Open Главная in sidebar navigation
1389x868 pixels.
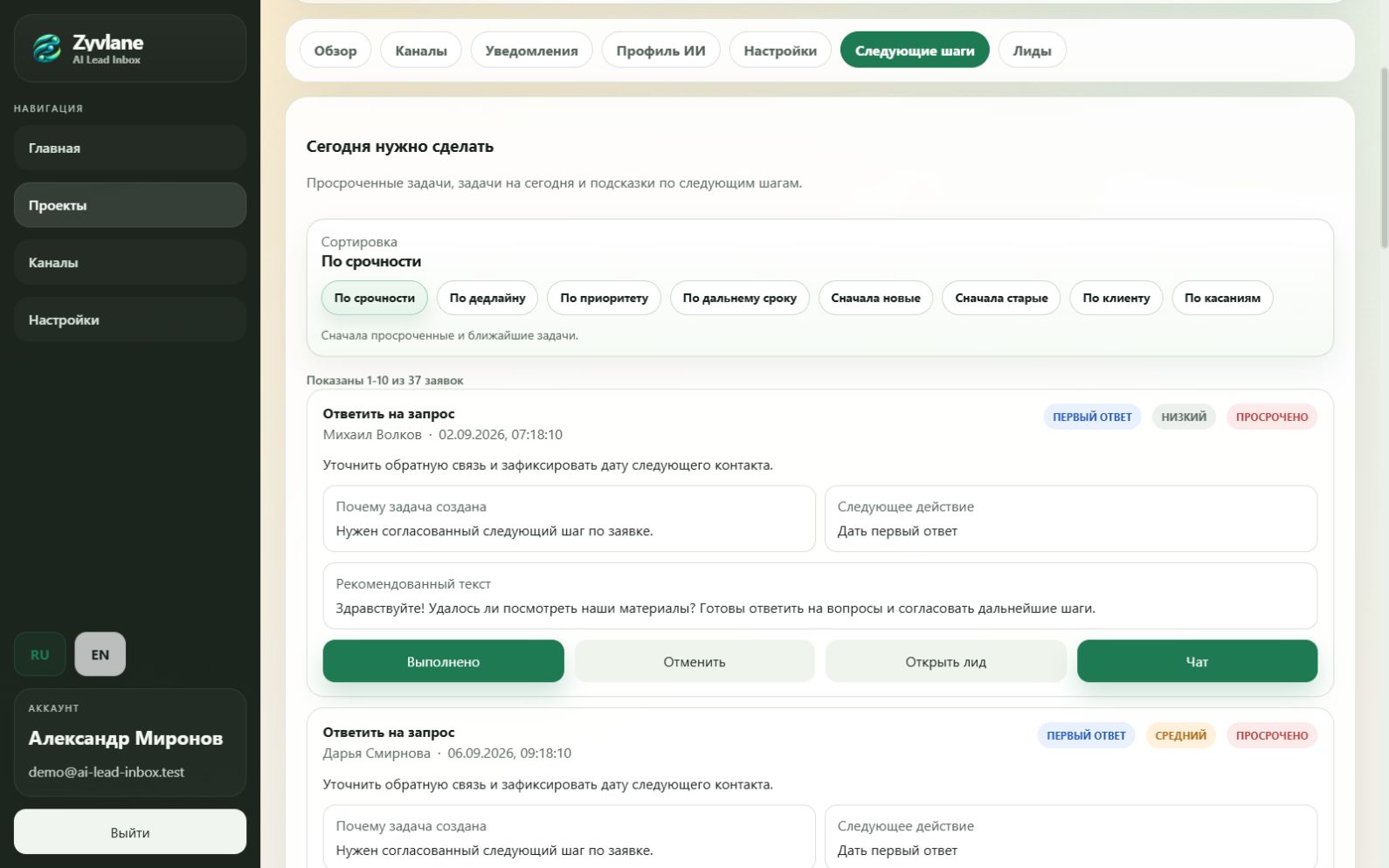point(130,148)
